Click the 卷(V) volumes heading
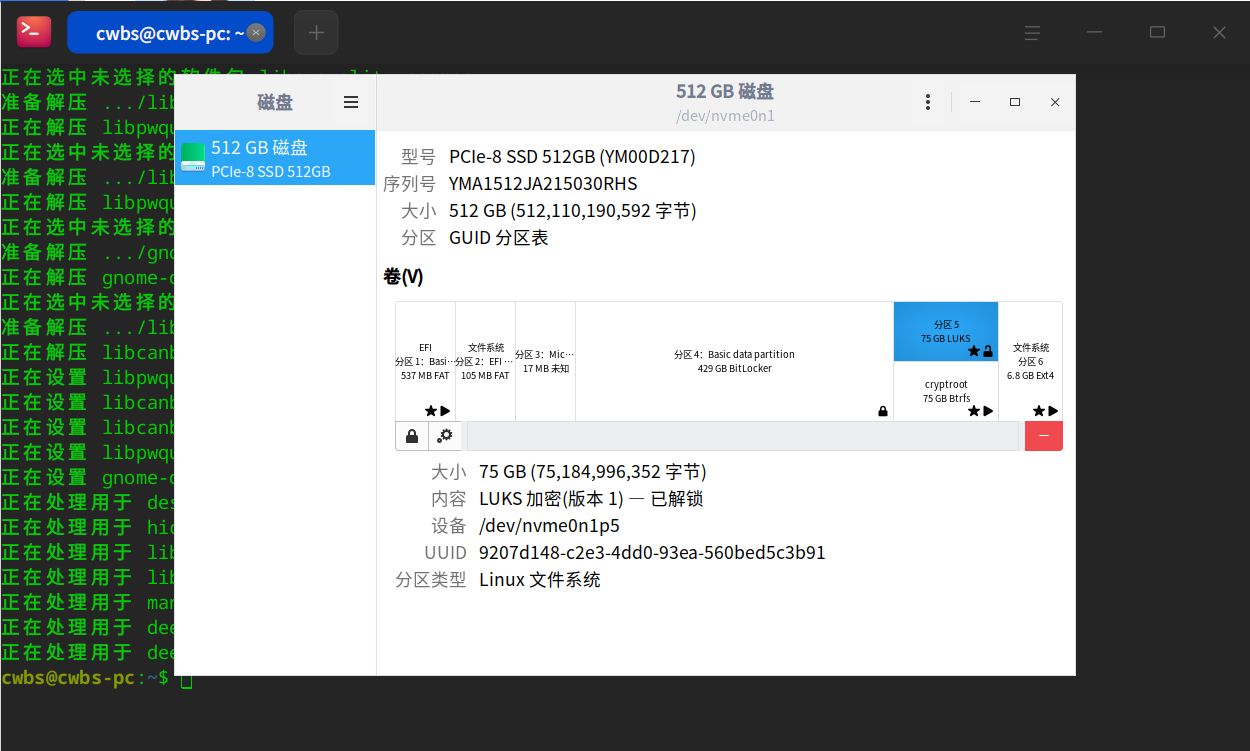 click(x=403, y=277)
